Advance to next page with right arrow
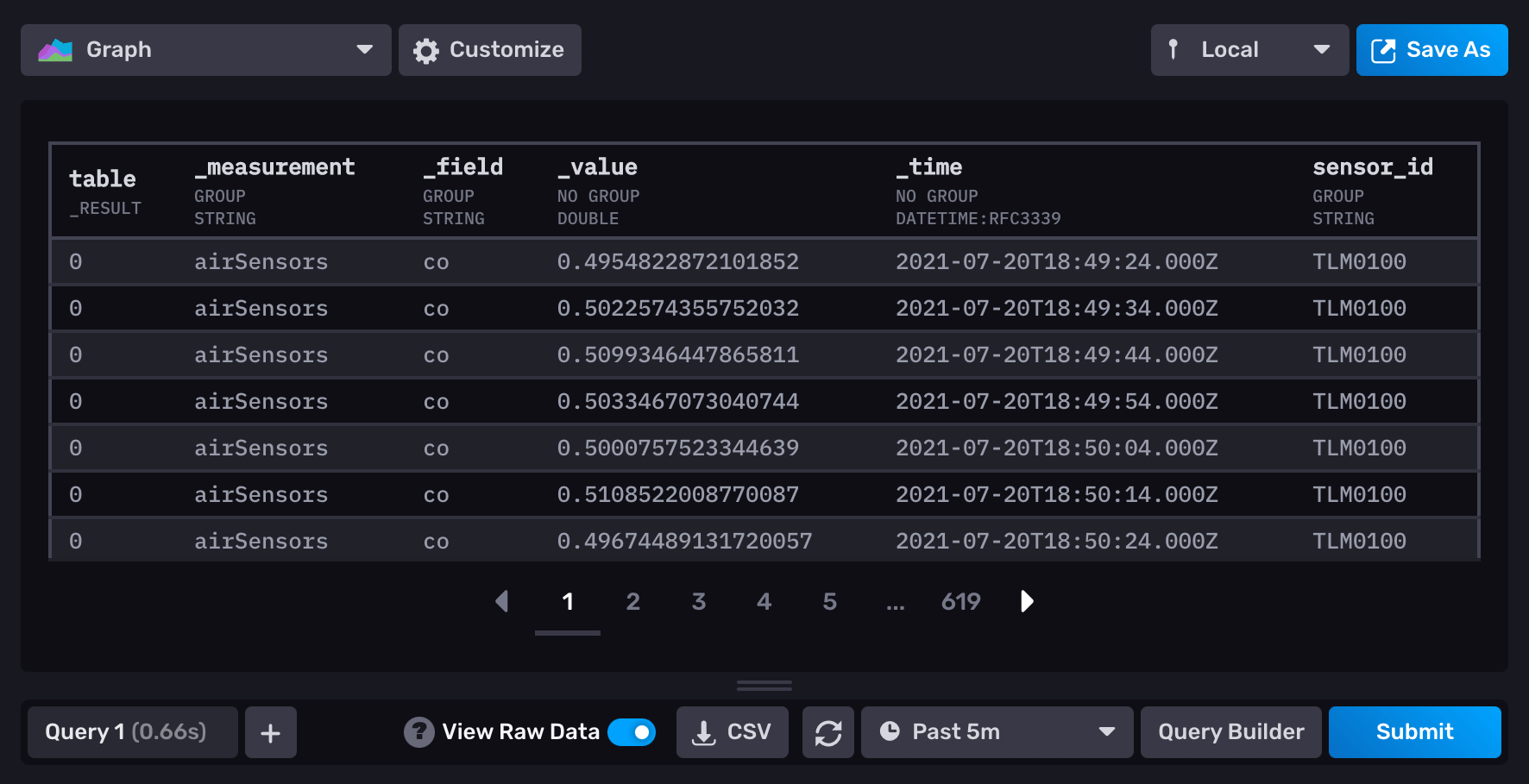This screenshot has width=1529, height=784. pos(1026,601)
